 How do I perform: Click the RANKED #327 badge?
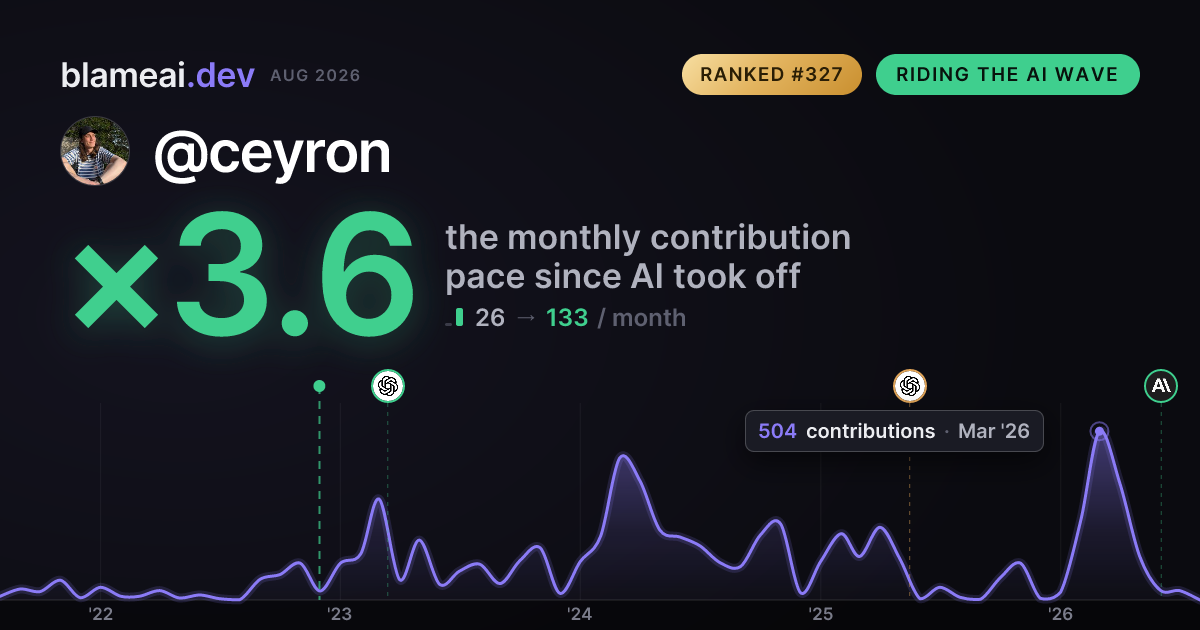pos(771,75)
